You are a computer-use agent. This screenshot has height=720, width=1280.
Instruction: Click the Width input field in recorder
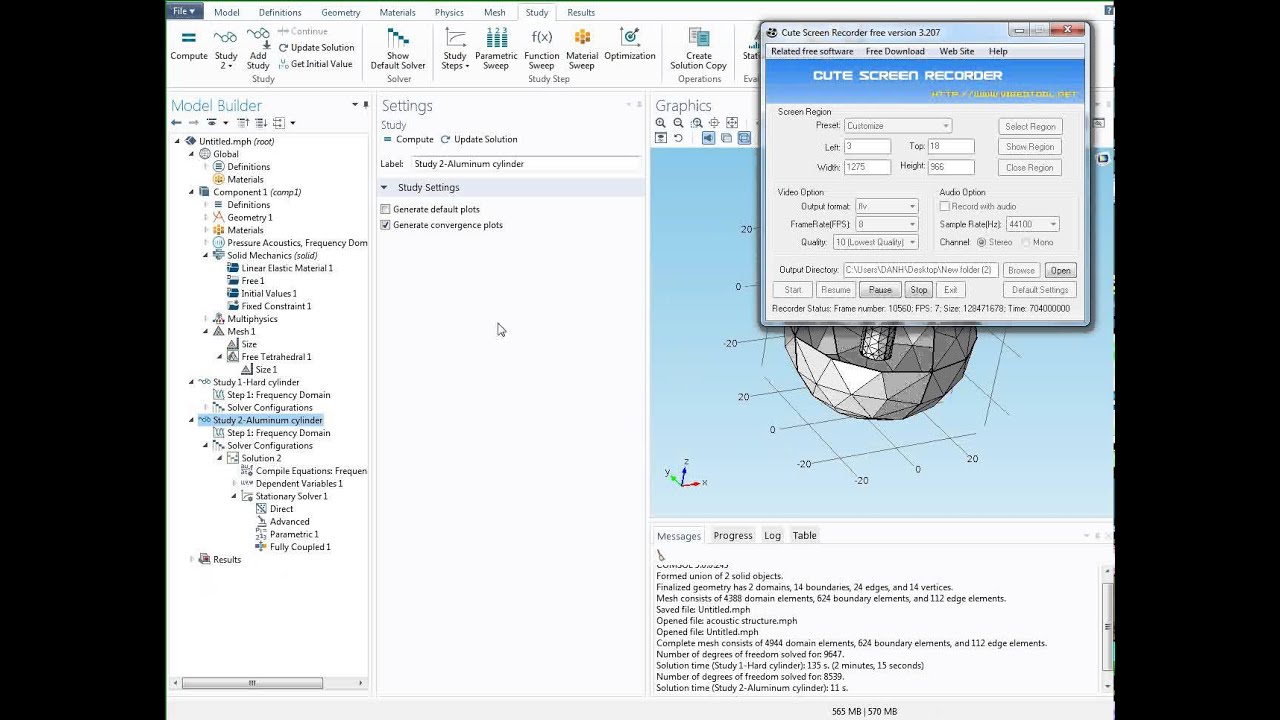pyautogui.click(x=866, y=167)
